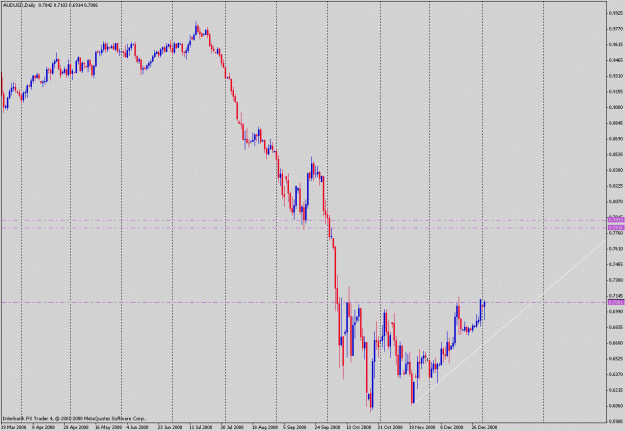Select the uppermost purple dashed horizontal line
Image resolution: width=625 pixels, height=431 pixels.
[x=303, y=220]
